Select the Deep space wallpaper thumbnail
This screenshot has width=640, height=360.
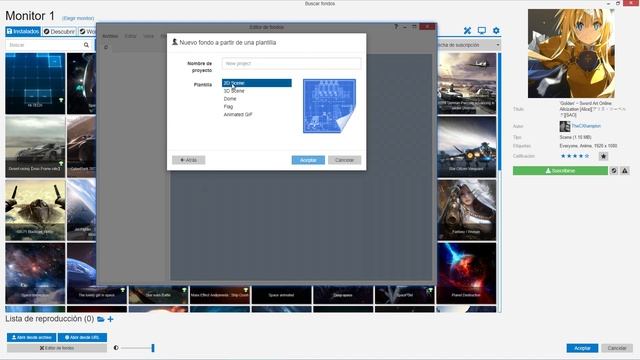click(343, 295)
